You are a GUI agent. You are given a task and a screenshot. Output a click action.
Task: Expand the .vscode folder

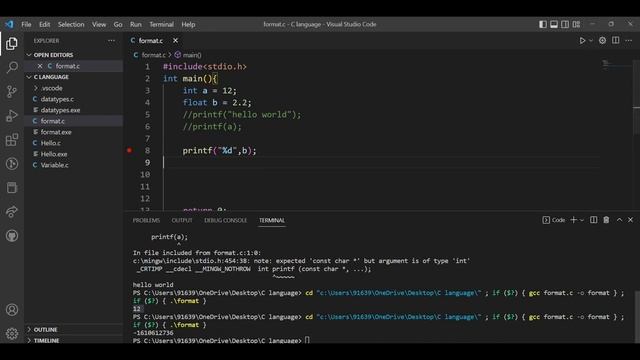pos(51,88)
